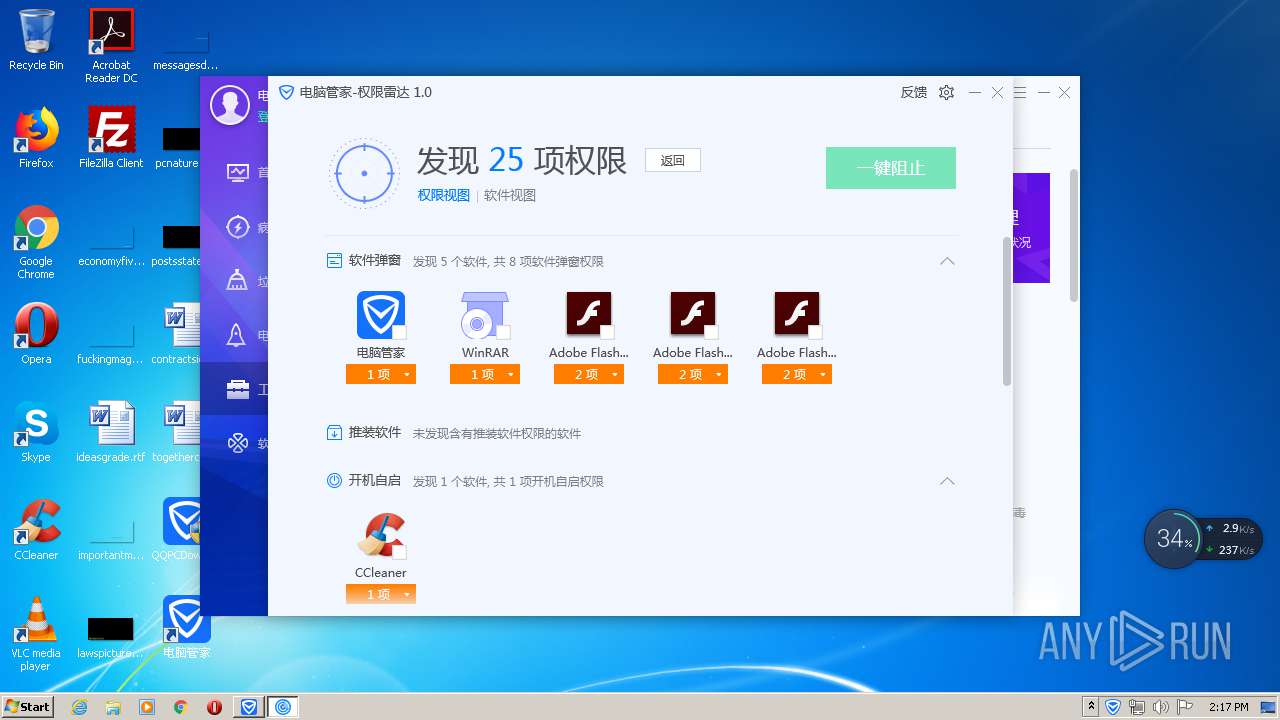The width and height of the screenshot is (1280, 720).
Task: Open the 2项 dropdown under the third Adobe Flash
Action: click(x=797, y=374)
